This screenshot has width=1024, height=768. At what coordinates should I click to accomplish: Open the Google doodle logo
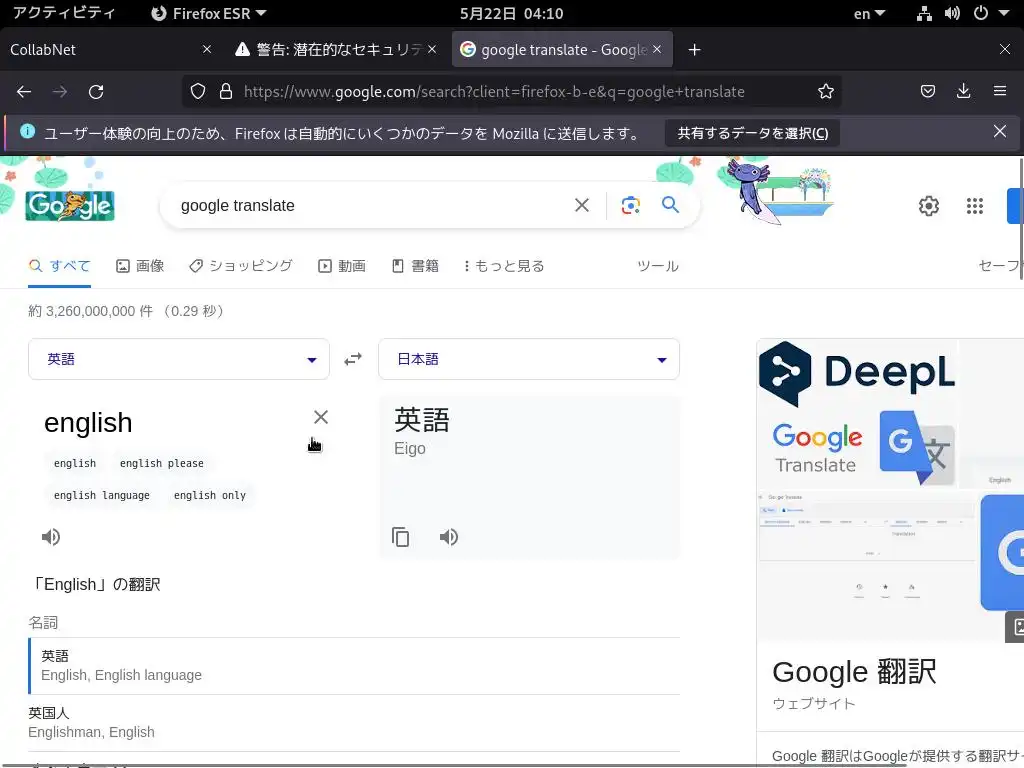(x=70, y=205)
